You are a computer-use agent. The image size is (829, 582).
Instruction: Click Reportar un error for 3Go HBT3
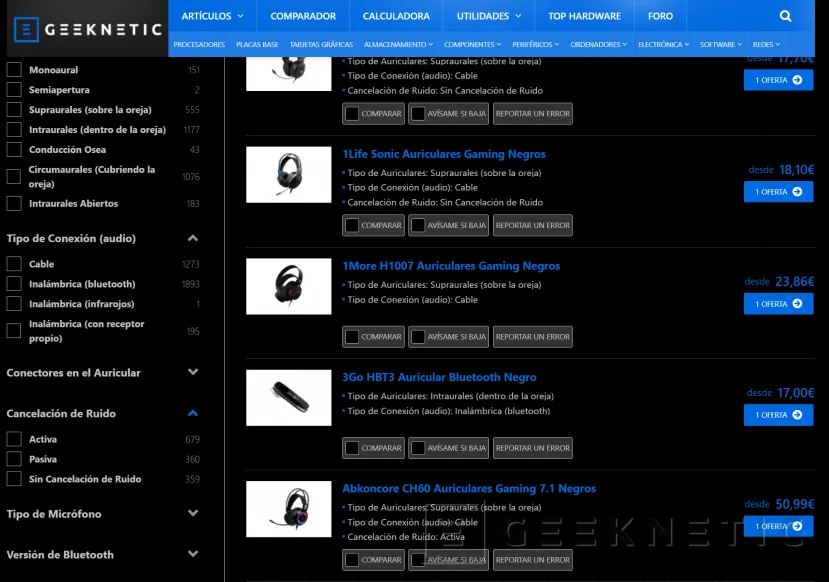click(532, 448)
